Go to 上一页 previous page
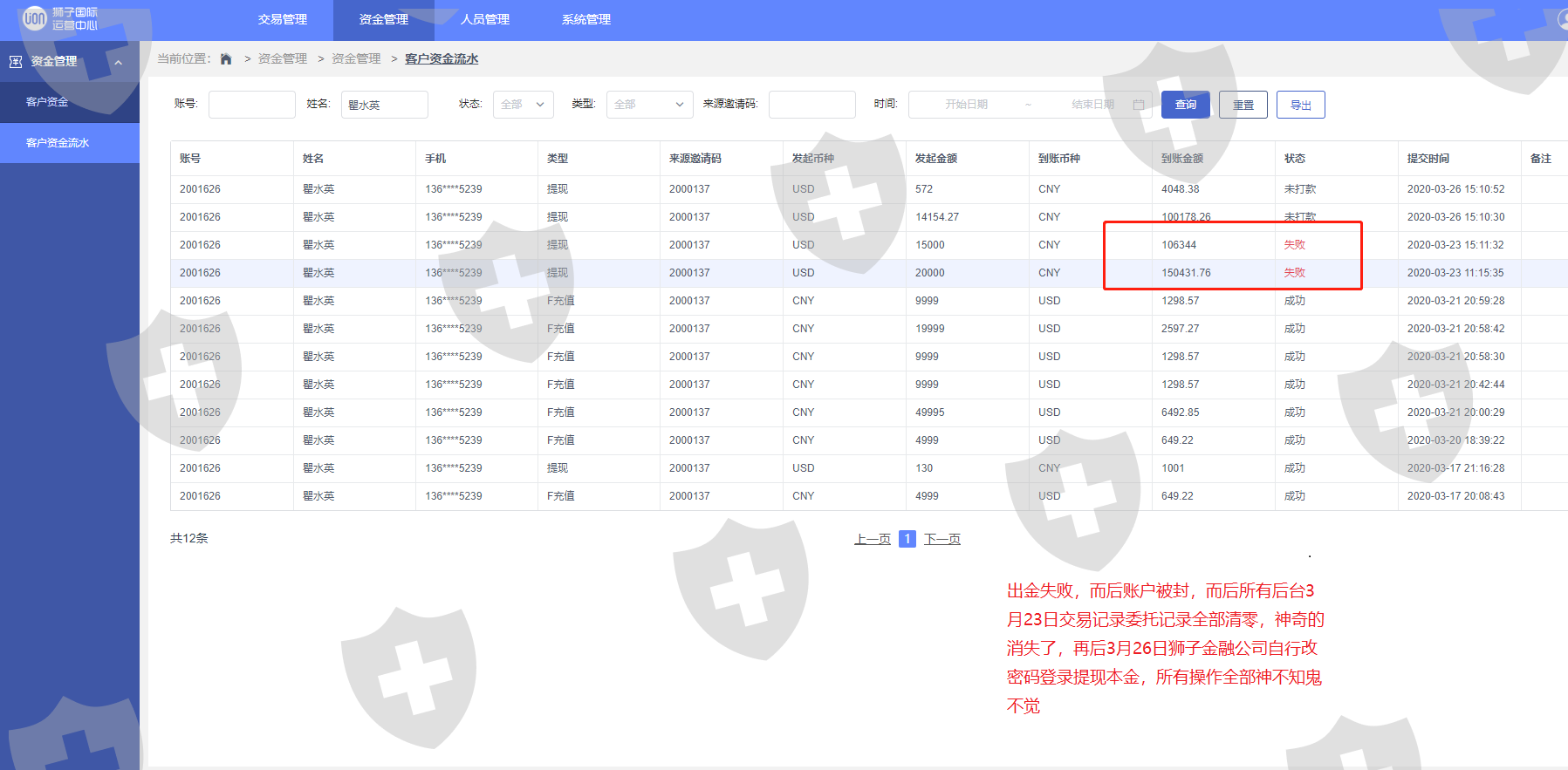Viewport: 1568px width, 770px height. pyautogui.click(x=872, y=539)
